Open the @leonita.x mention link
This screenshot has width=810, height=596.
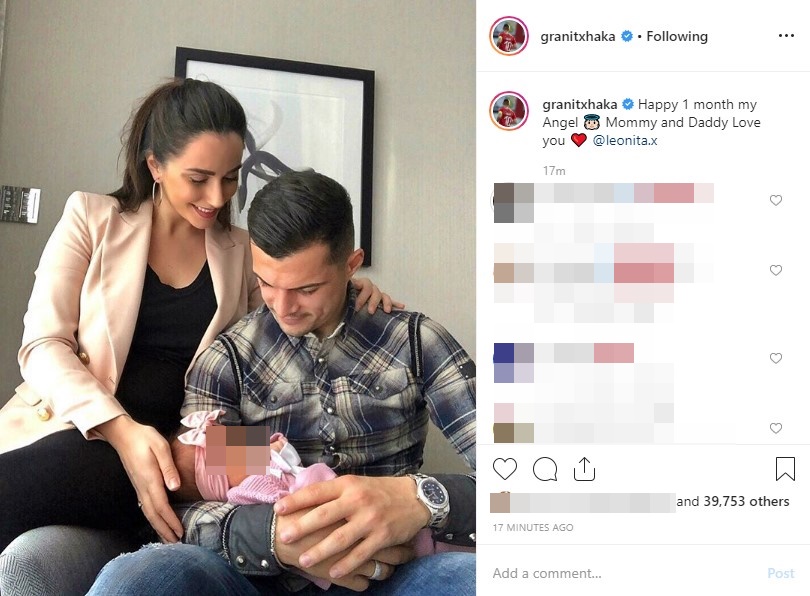click(x=625, y=140)
